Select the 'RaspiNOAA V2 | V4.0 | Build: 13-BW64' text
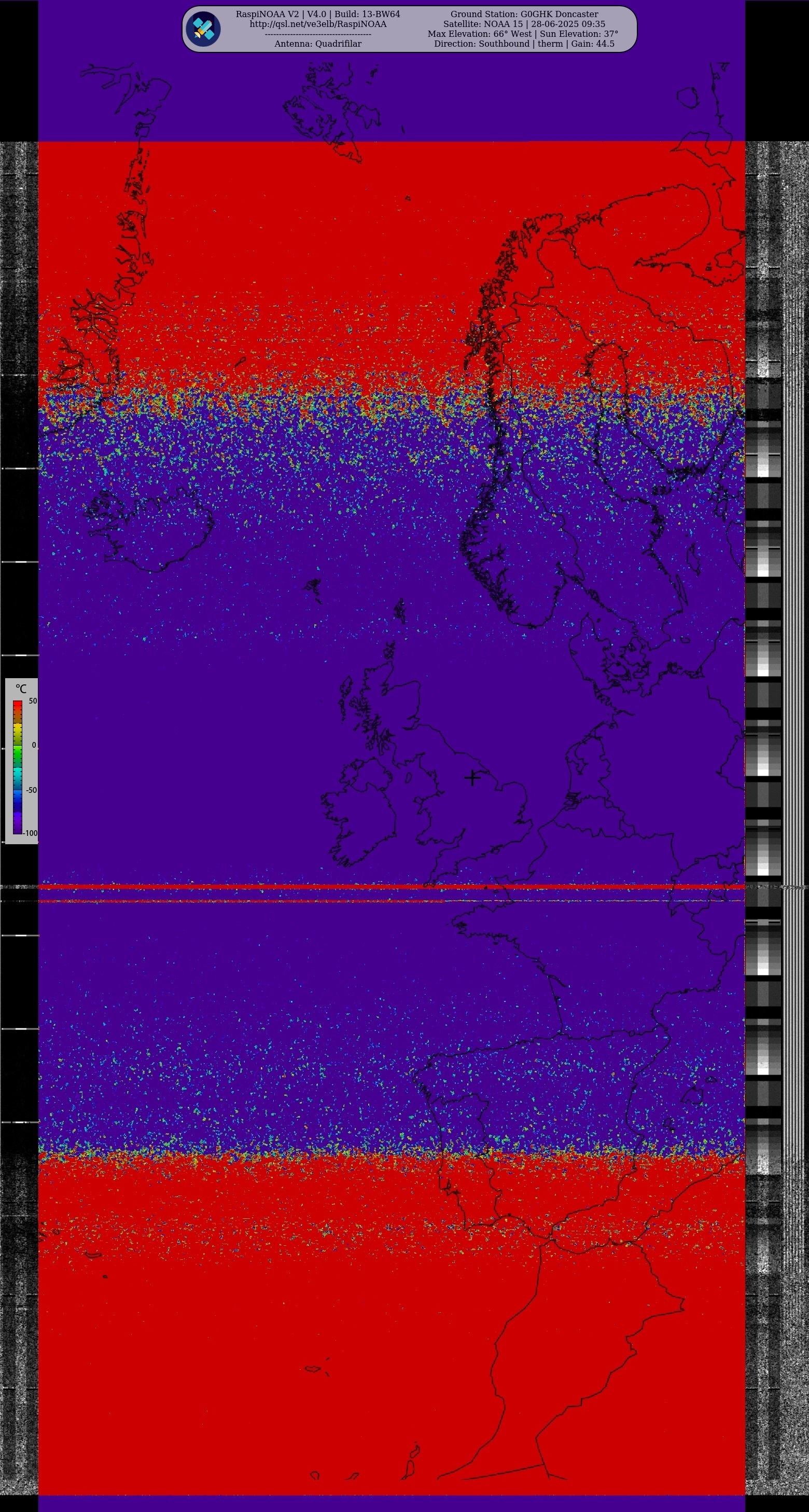Image resolution: width=809 pixels, height=1512 pixels. click(318, 14)
